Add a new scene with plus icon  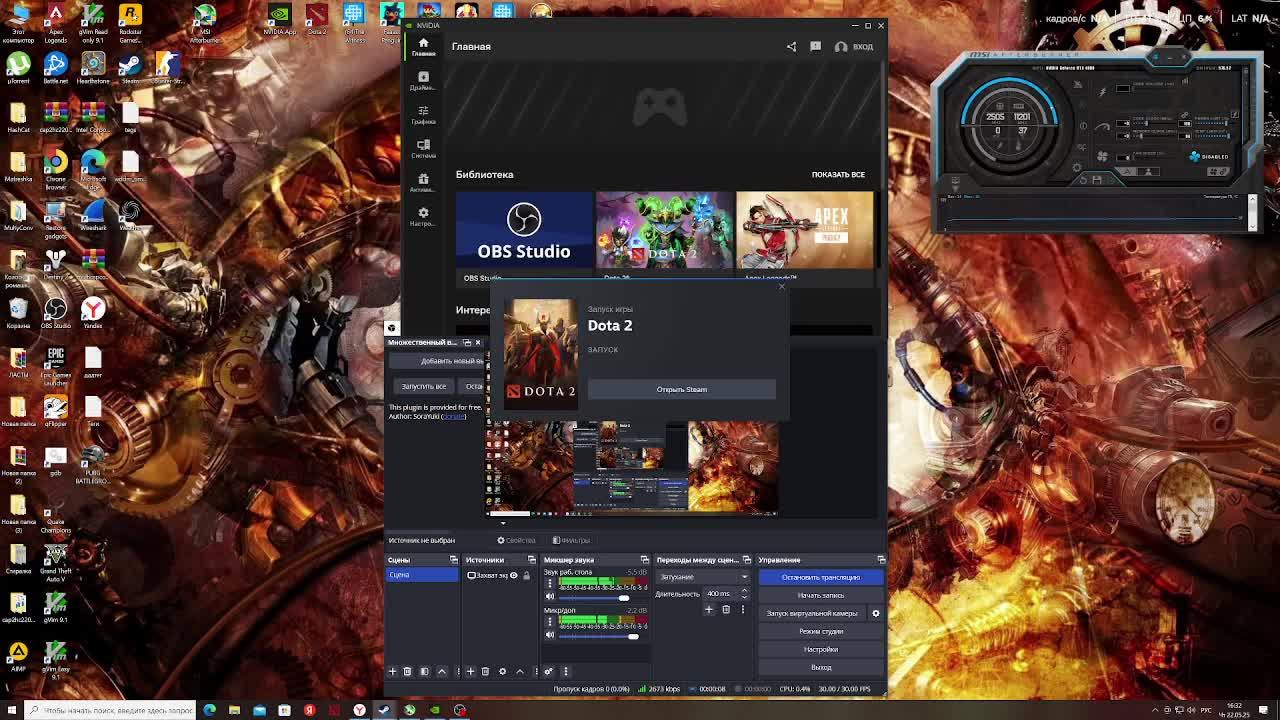392,671
